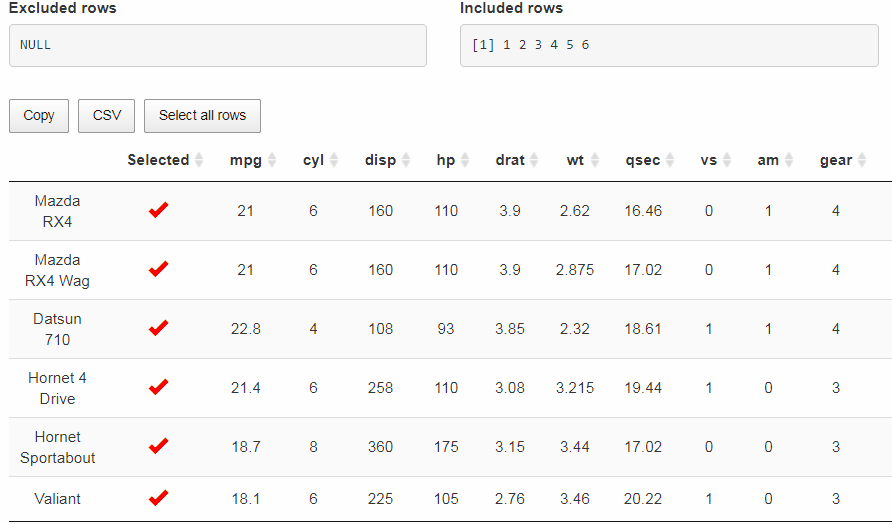The image size is (892, 524).
Task: Uncheck Hornet Sportabout selected mark
Action: pos(158,446)
